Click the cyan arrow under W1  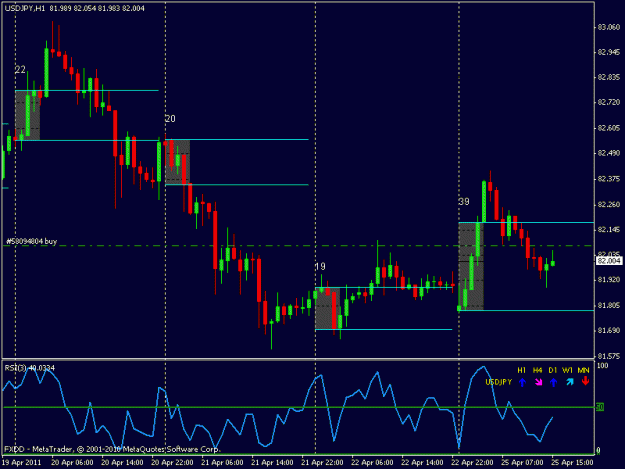pyautogui.click(x=570, y=382)
